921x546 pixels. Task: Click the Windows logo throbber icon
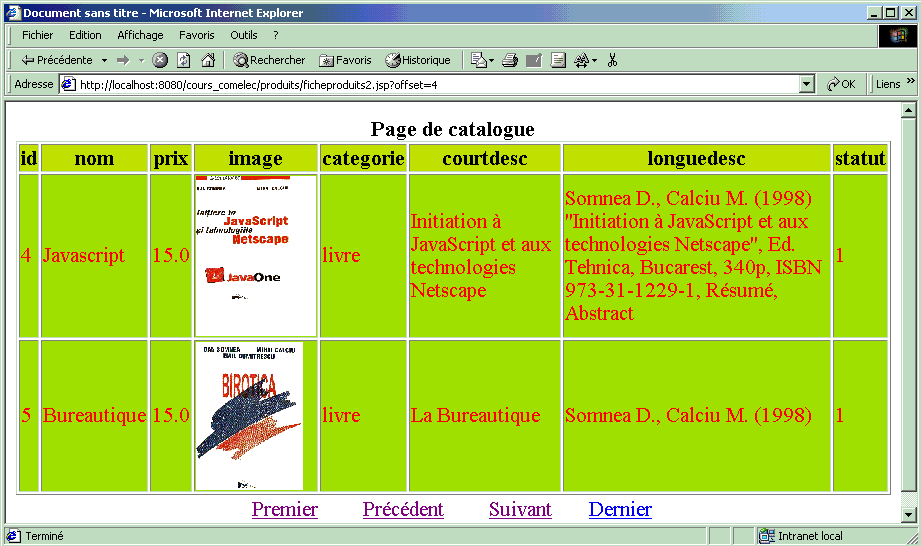898,36
